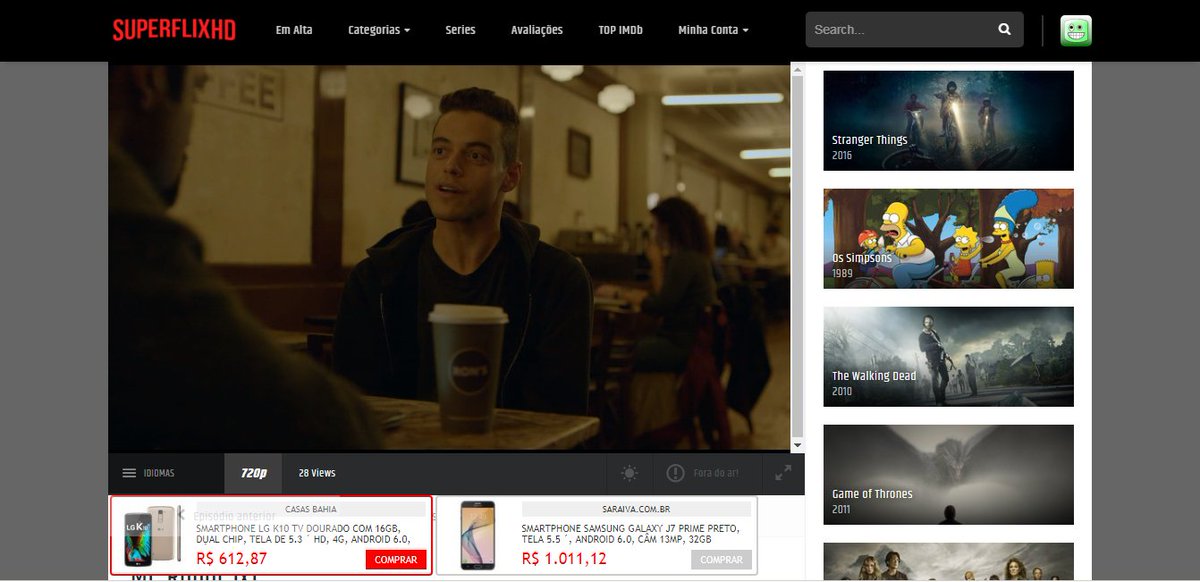Open the TOP IMDb list
The height and width of the screenshot is (582, 1200).
[620, 30]
